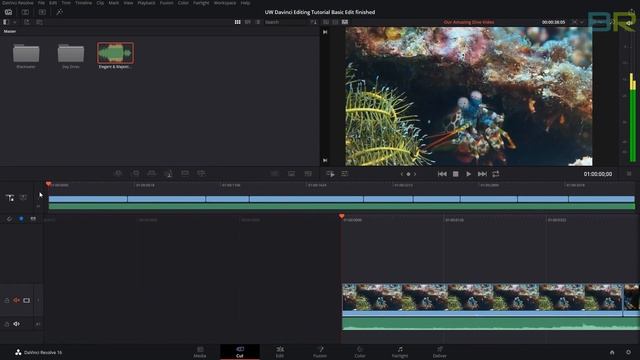Jump to the first frame
The width and height of the screenshot is (640, 360).
[442, 174]
